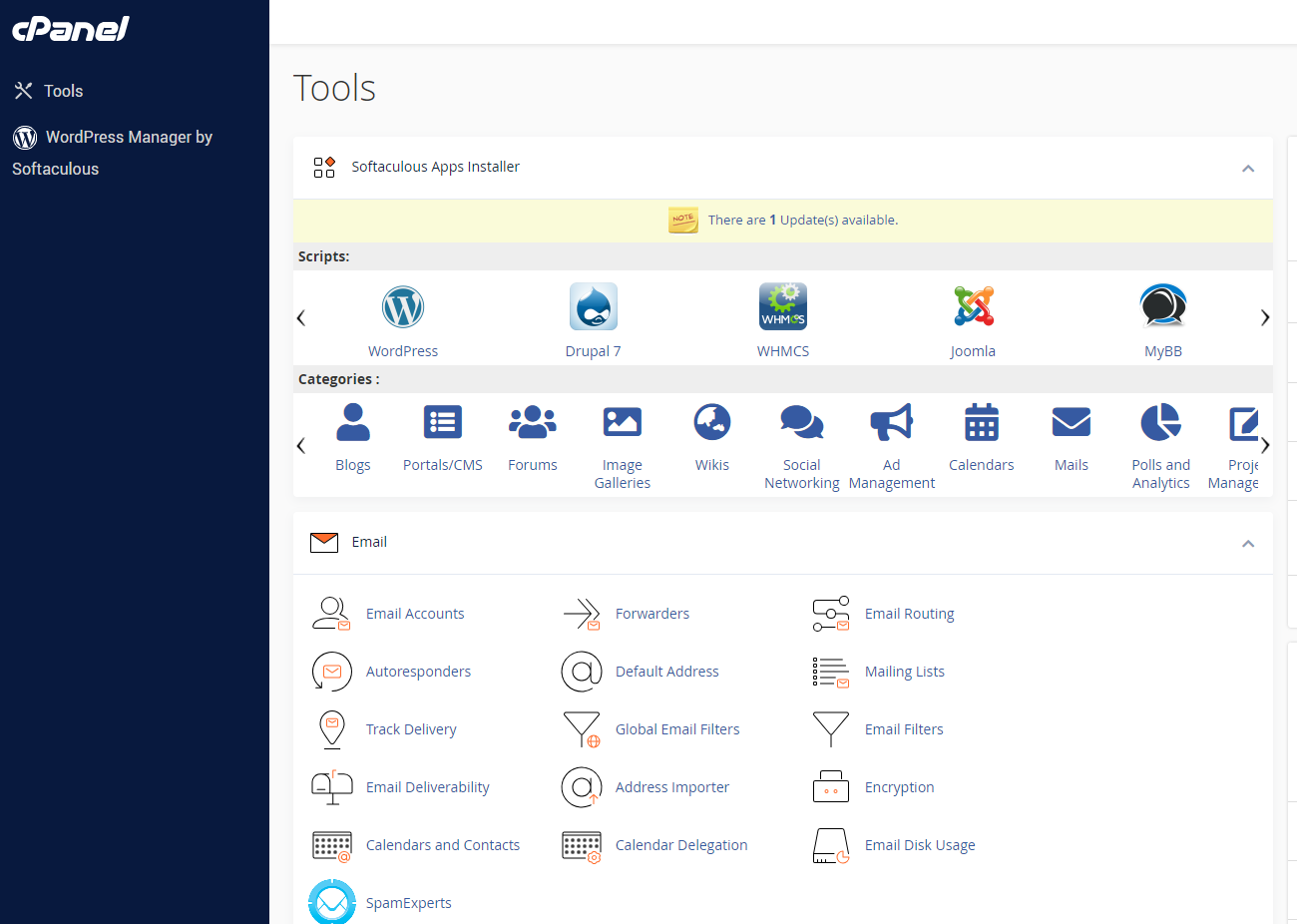This screenshot has width=1297, height=924.
Task: Open WordPress Manager by Softaculous
Action: 112,153
